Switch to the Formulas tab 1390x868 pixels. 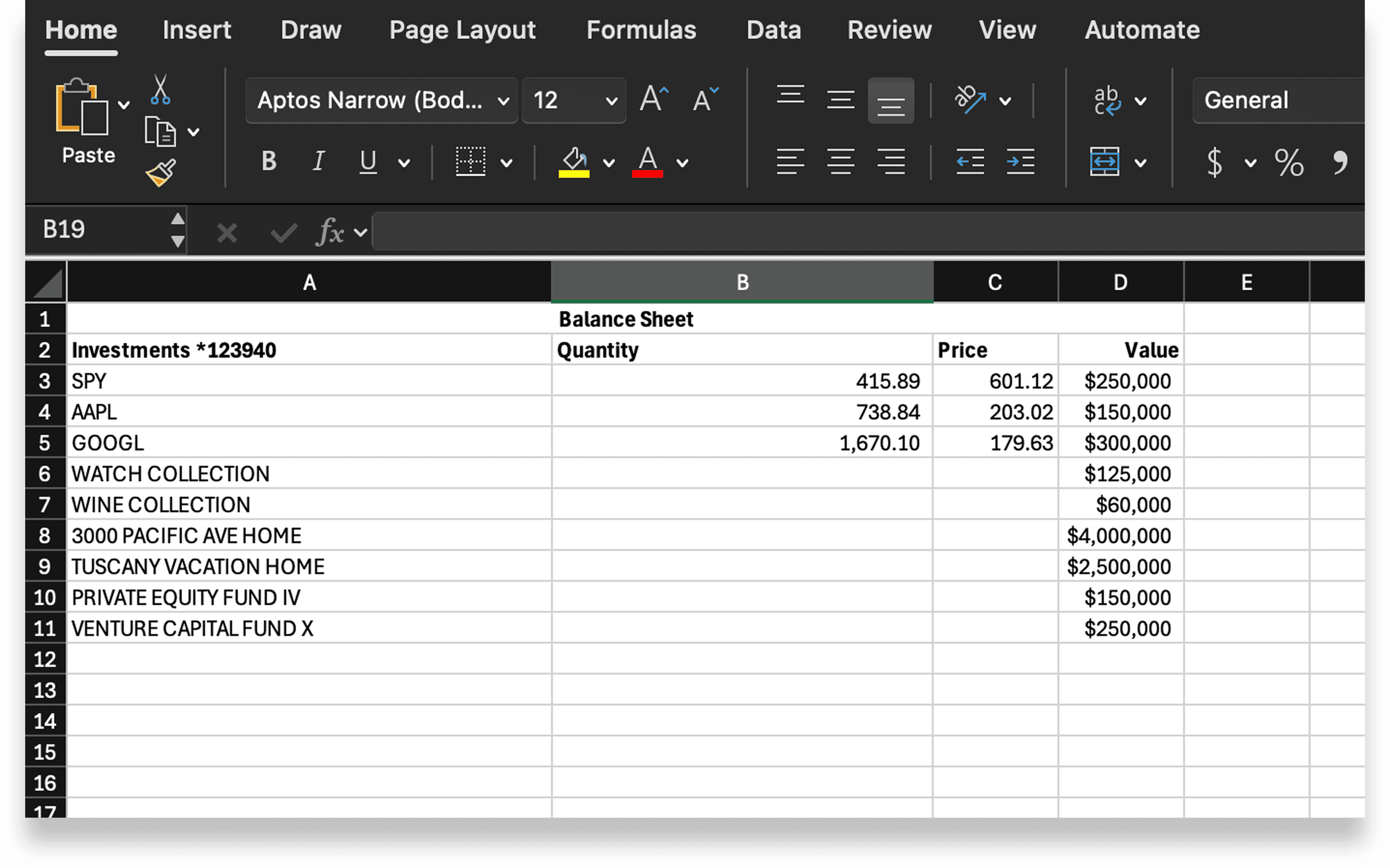tap(641, 30)
